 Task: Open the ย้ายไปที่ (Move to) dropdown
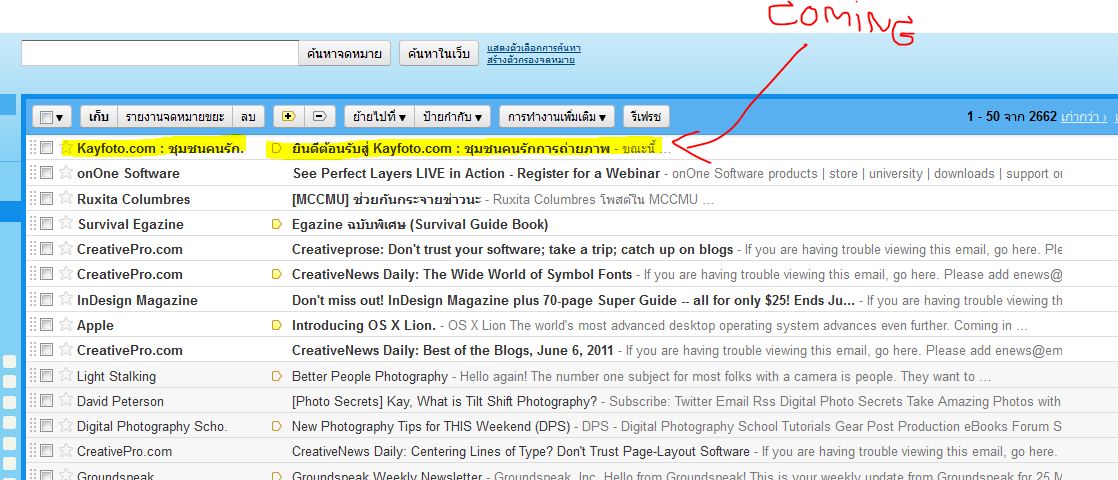coord(379,116)
